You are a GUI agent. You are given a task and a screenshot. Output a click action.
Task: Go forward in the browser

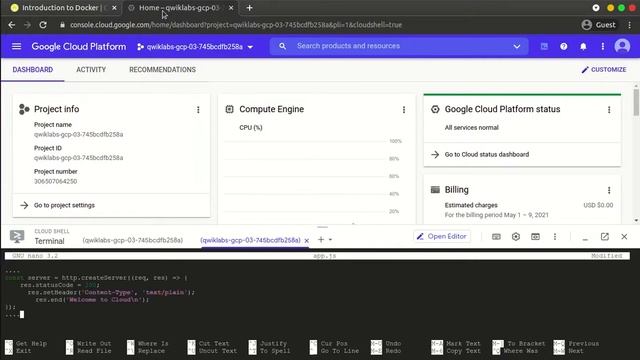(27, 25)
